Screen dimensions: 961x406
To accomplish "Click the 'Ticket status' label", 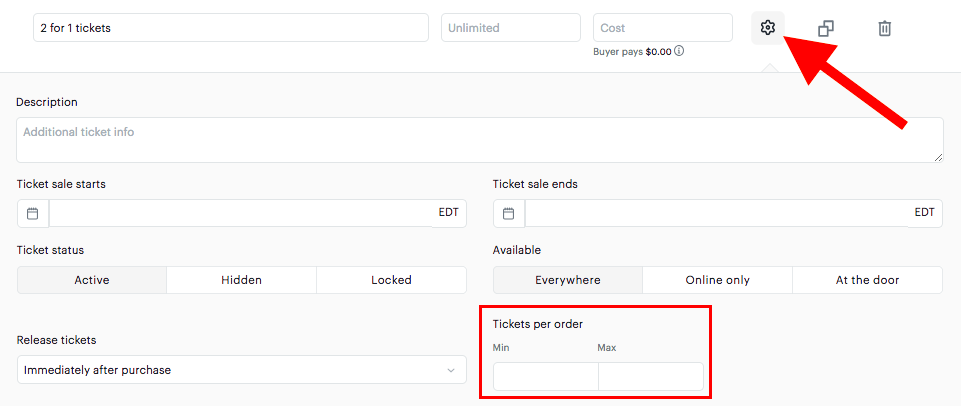I will pyautogui.click(x=50, y=250).
